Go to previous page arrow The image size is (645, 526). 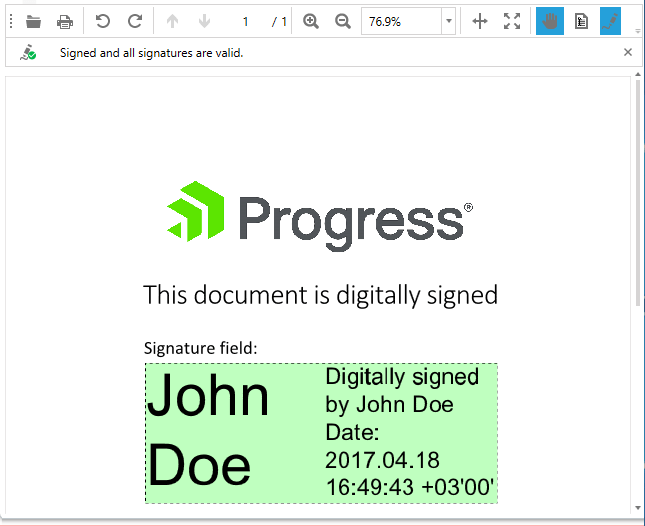point(172,21)
